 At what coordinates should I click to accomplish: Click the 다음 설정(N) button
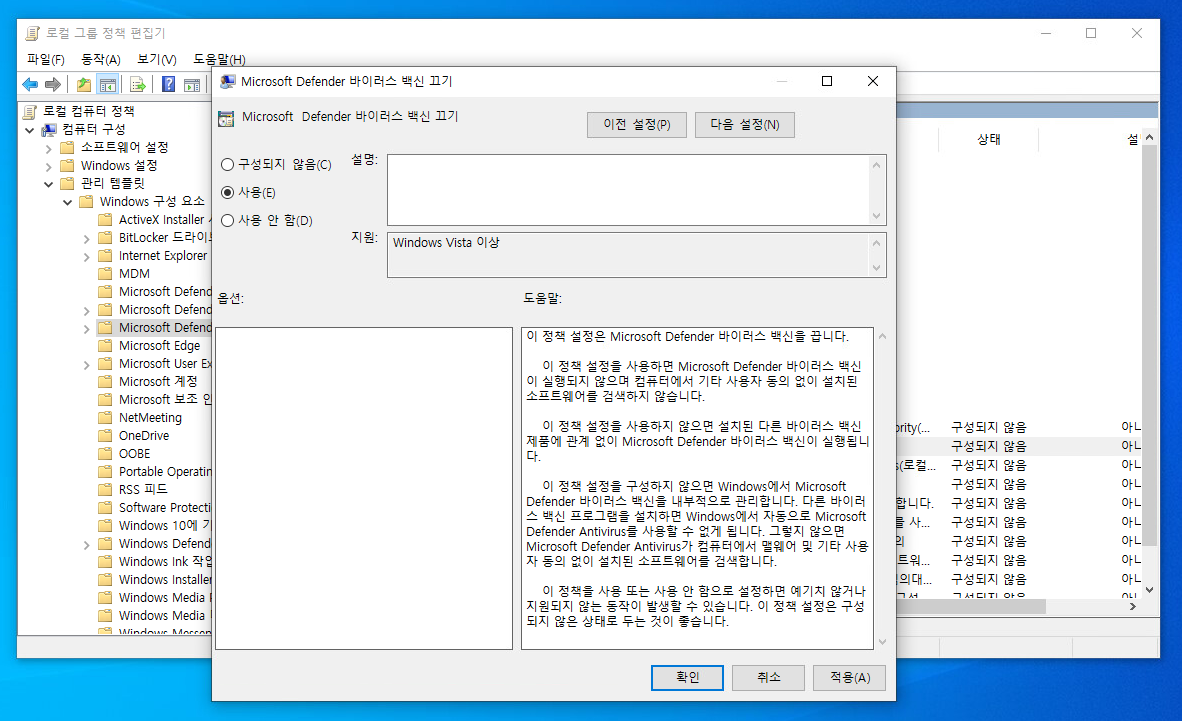[x=745, y=124]
